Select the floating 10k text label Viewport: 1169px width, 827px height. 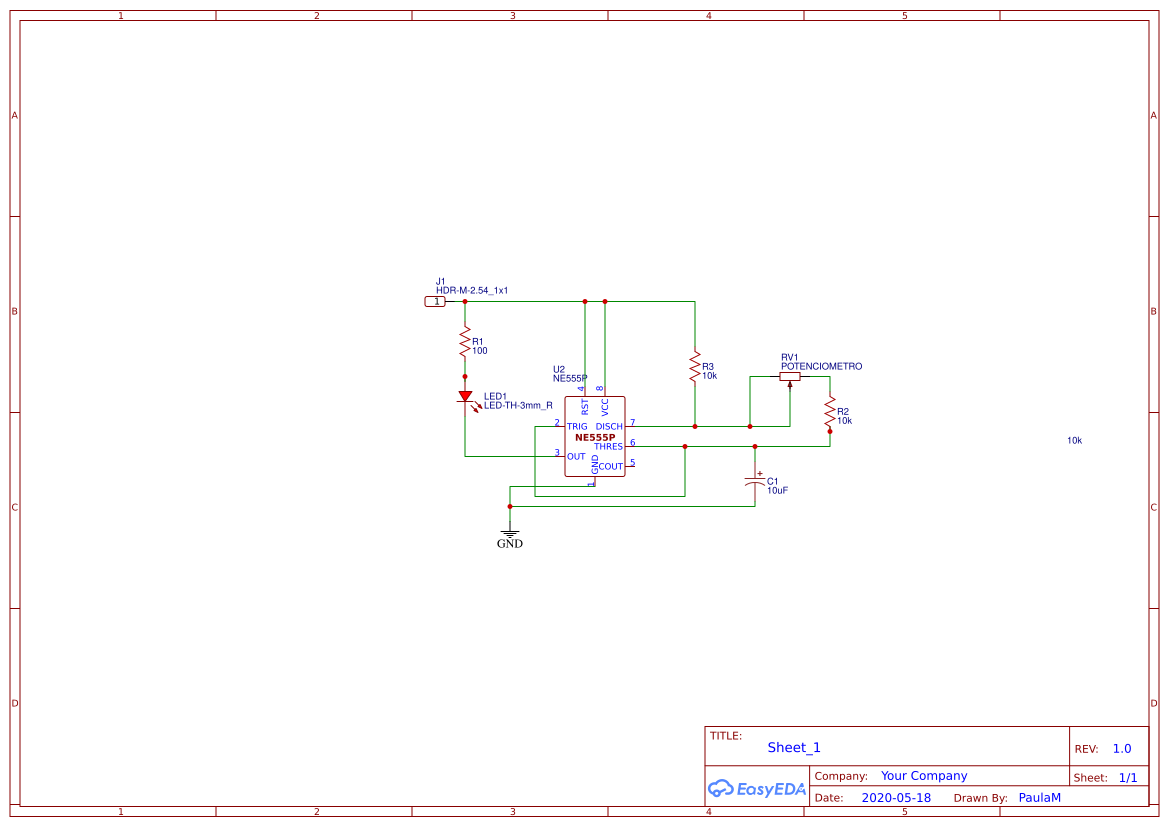coord(1073,439)
